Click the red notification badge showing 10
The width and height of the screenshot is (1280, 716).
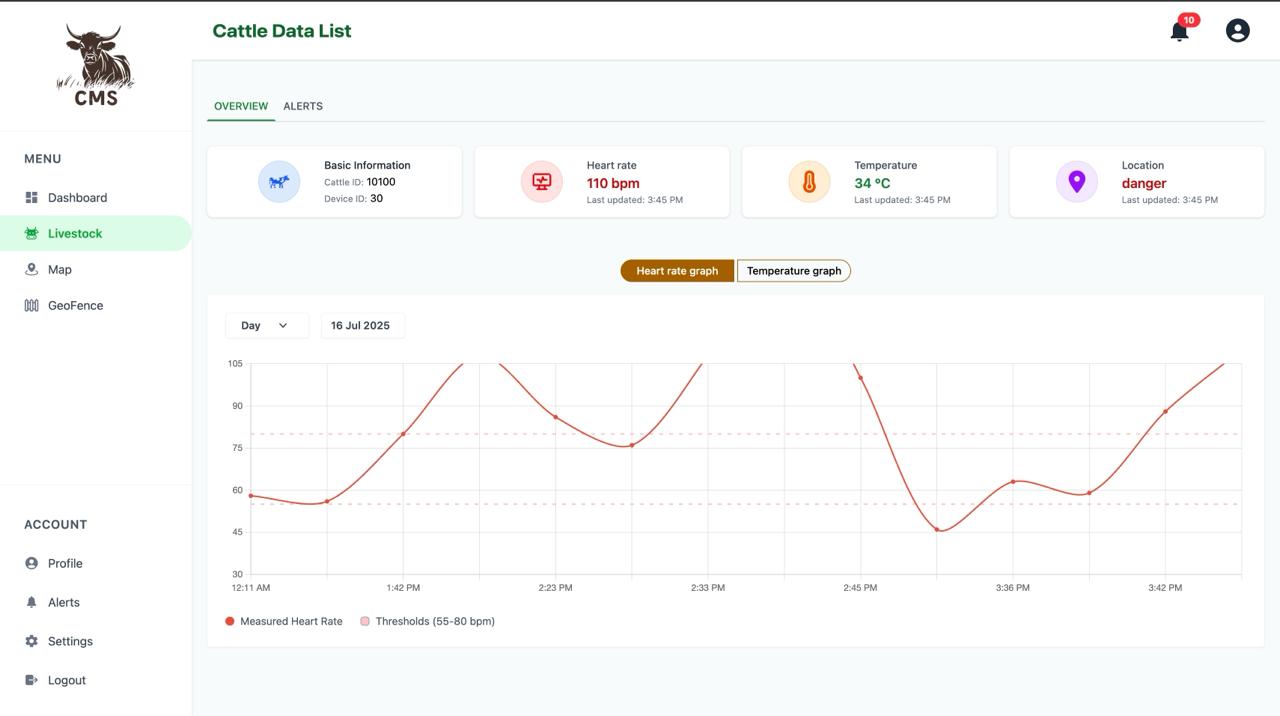pyautogui.click(x=1189, y=20)
